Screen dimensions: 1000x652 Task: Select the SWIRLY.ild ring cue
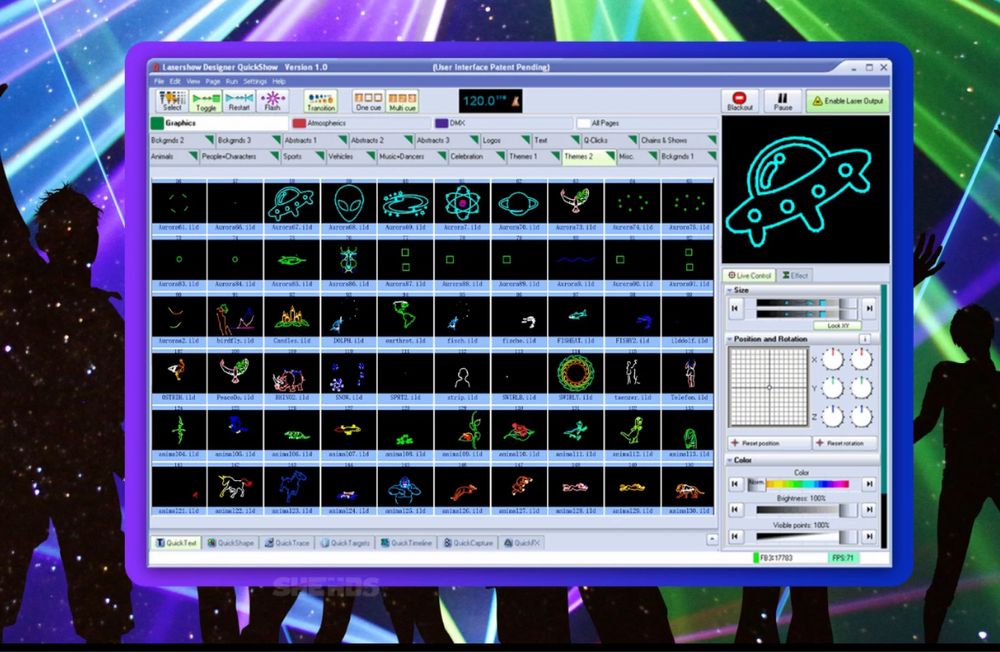click(x=575, y=378)
